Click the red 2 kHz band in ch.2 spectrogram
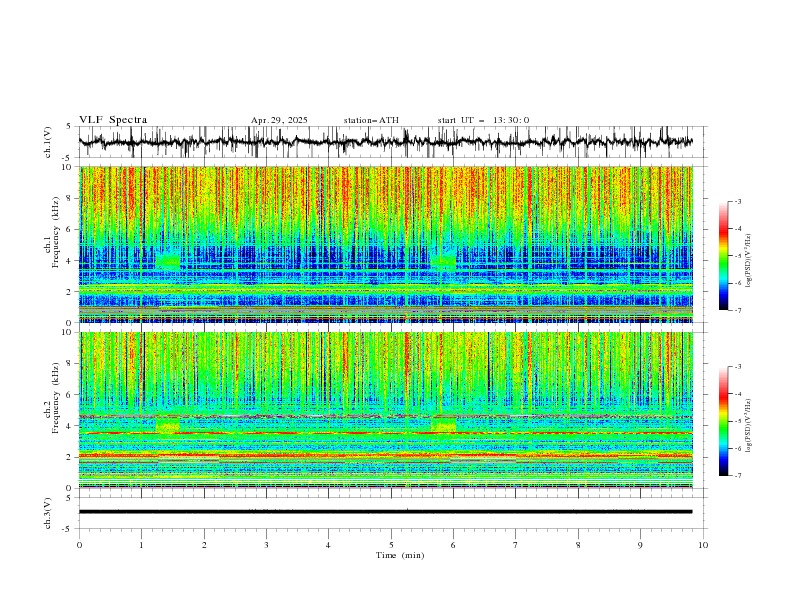 point(386,455)
